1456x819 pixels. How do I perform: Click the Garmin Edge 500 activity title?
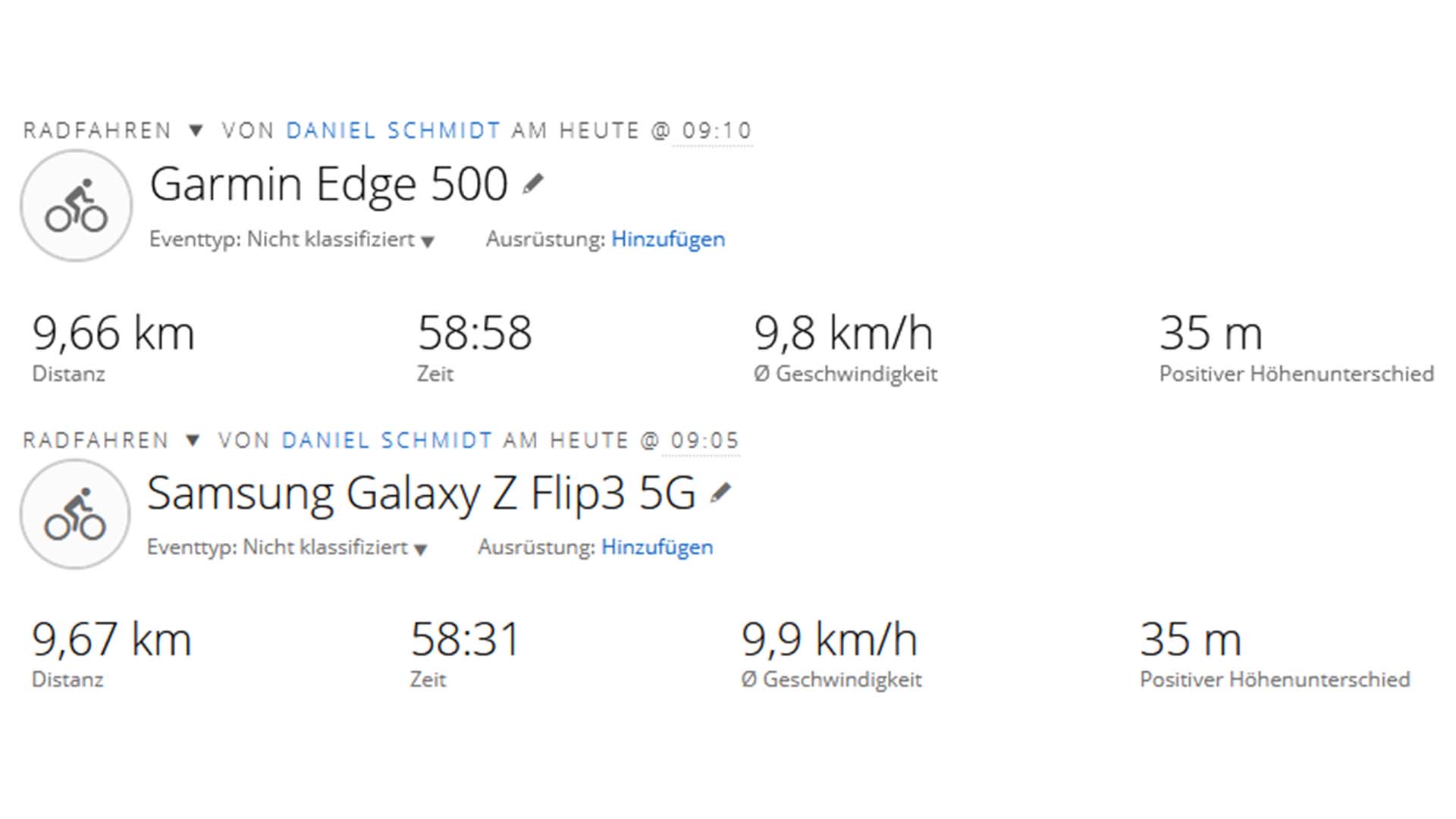328,184
